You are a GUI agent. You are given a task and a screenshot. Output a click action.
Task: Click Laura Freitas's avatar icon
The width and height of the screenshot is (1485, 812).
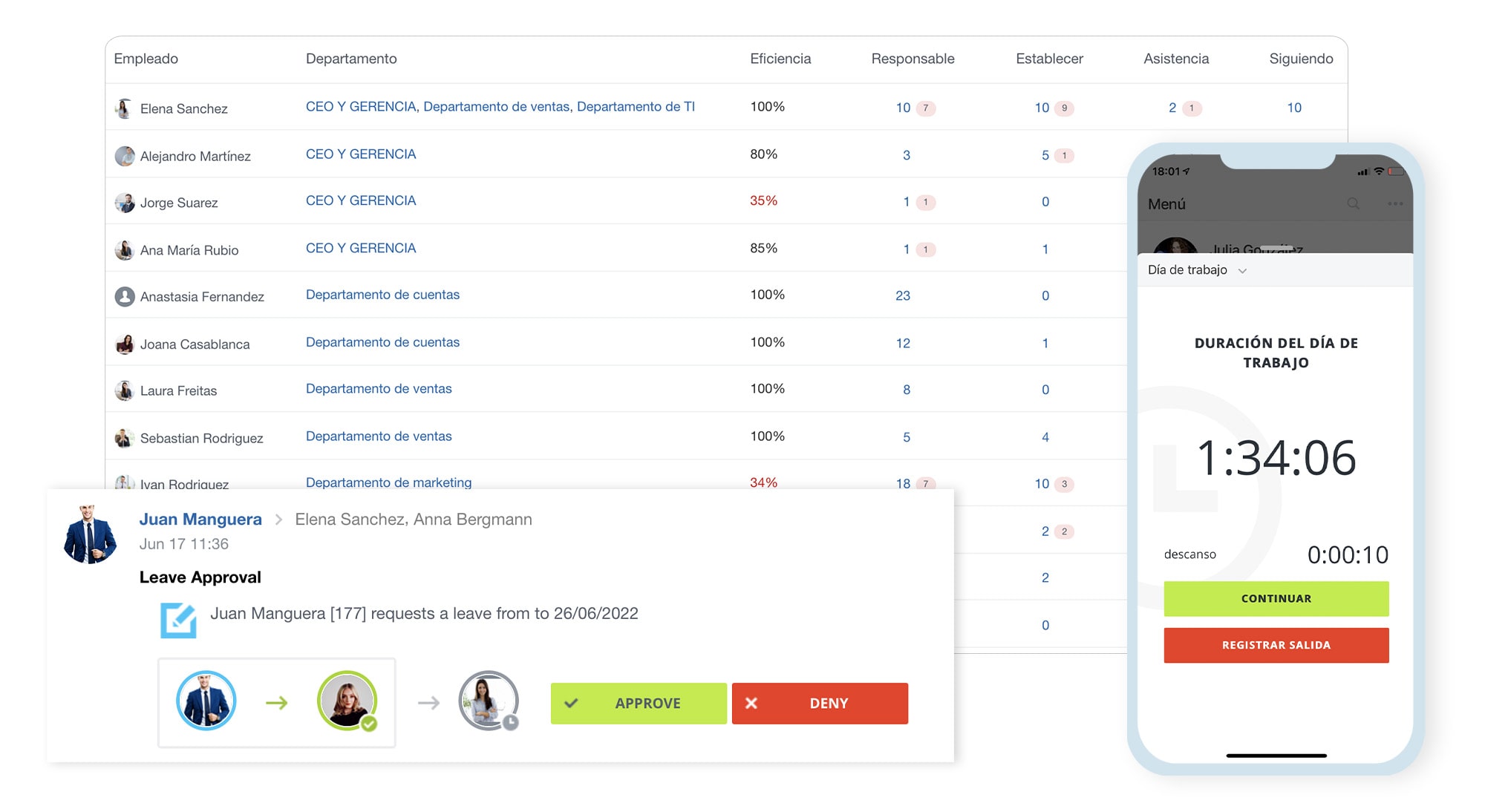pos(124,390)
